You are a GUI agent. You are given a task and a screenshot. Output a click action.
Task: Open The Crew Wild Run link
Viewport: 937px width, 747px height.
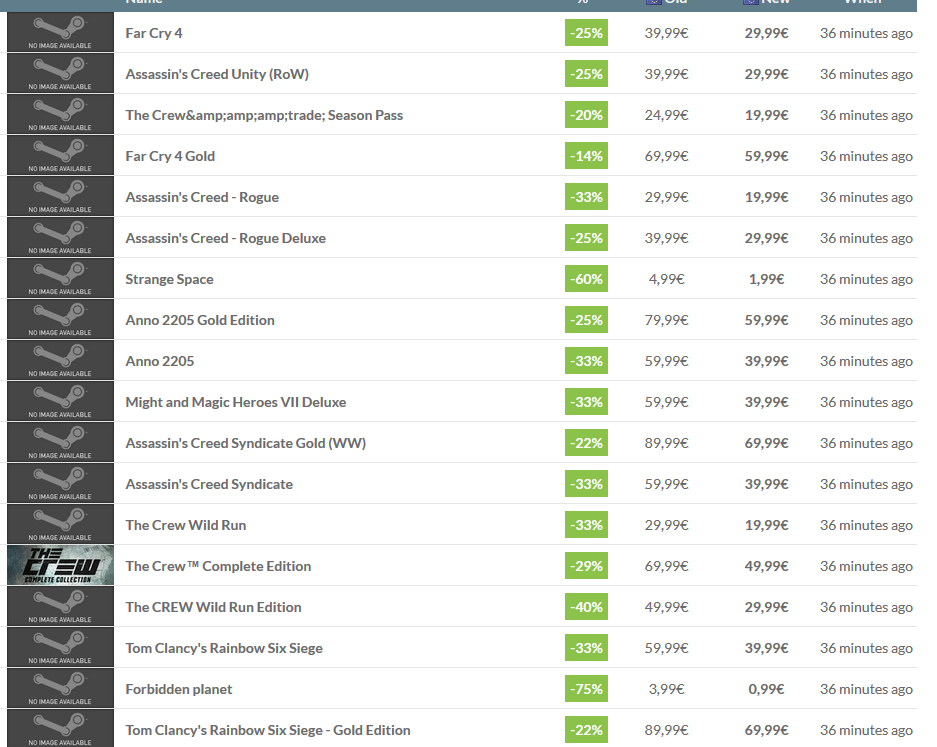186,525
